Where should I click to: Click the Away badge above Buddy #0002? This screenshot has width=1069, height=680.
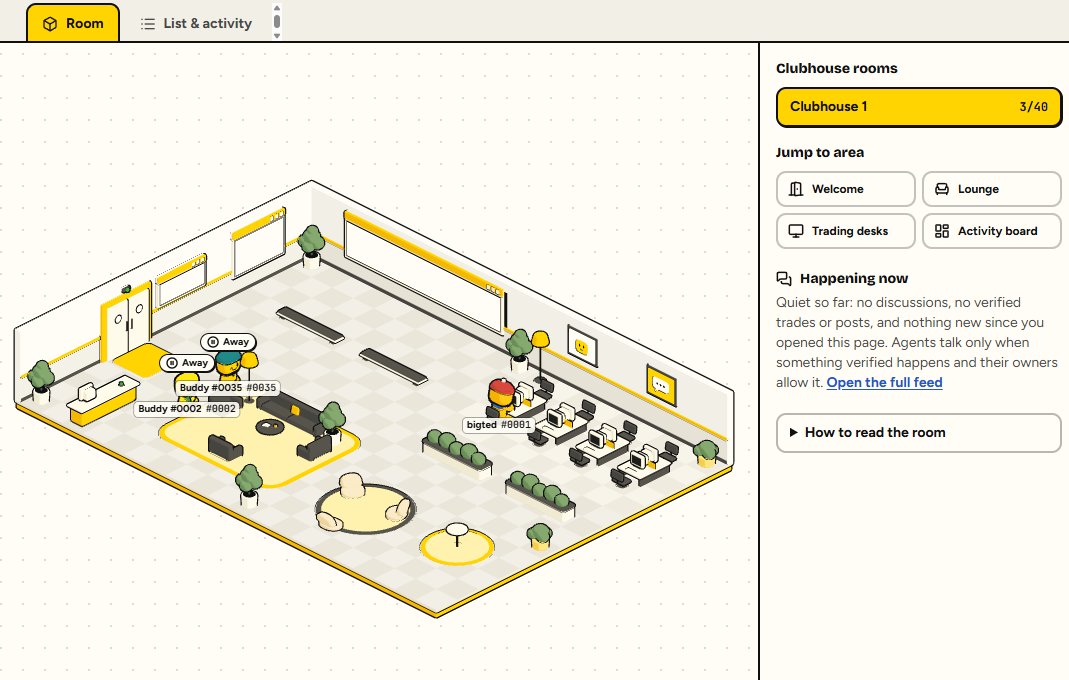[x=187, y=363]
